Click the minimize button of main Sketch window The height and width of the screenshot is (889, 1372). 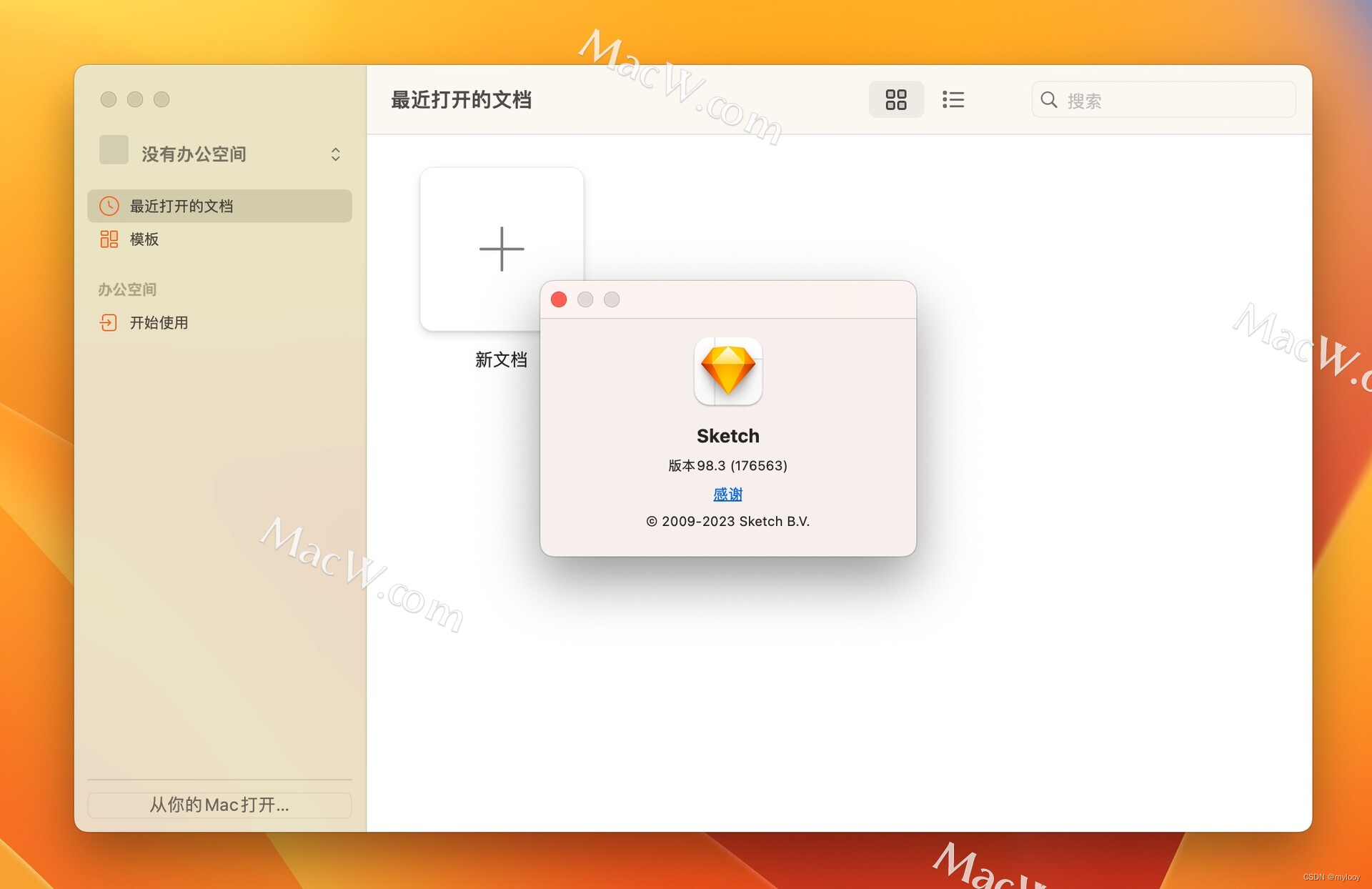click(x=135, y=99)
